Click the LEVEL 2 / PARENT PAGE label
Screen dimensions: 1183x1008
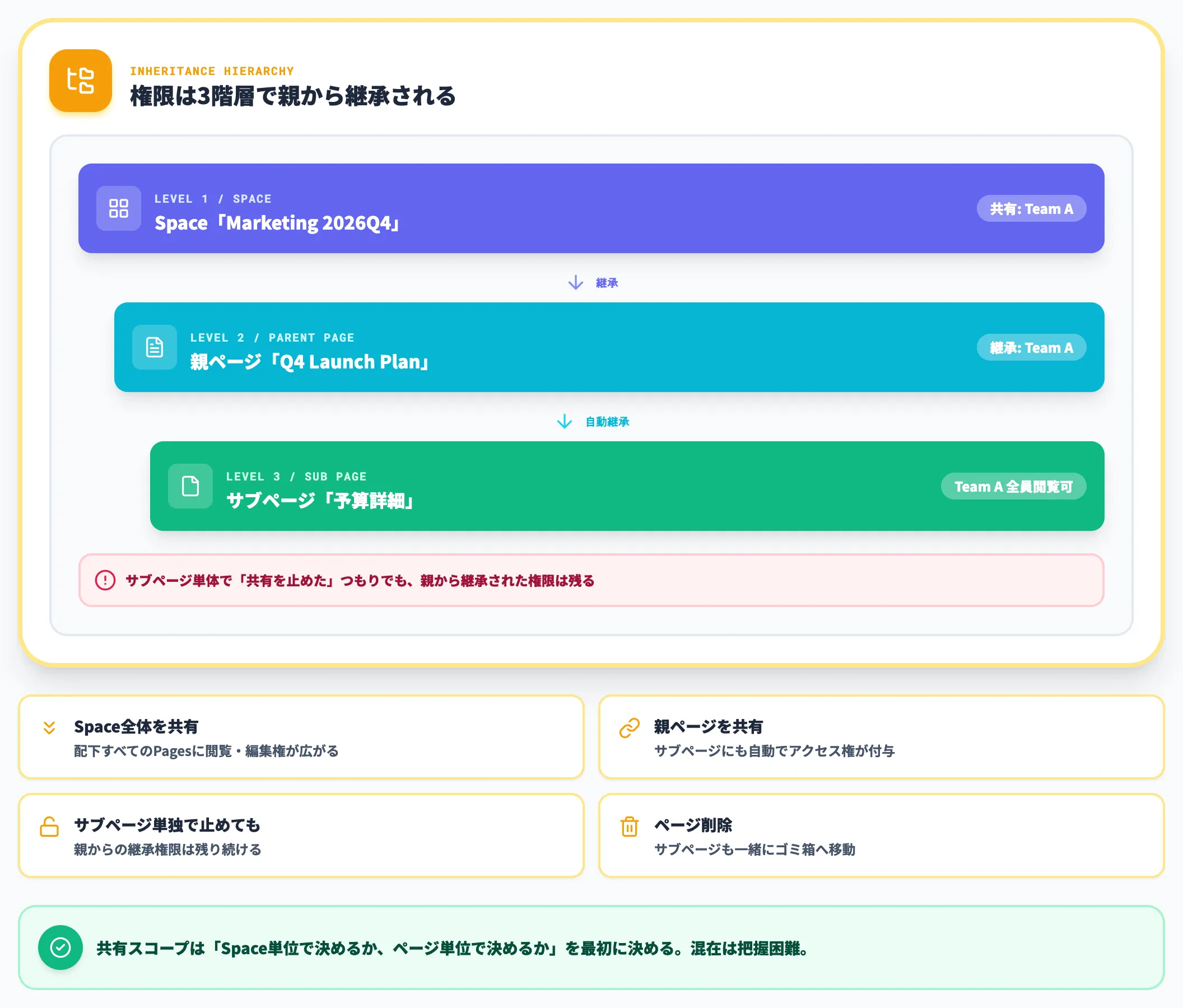[272, 337]
